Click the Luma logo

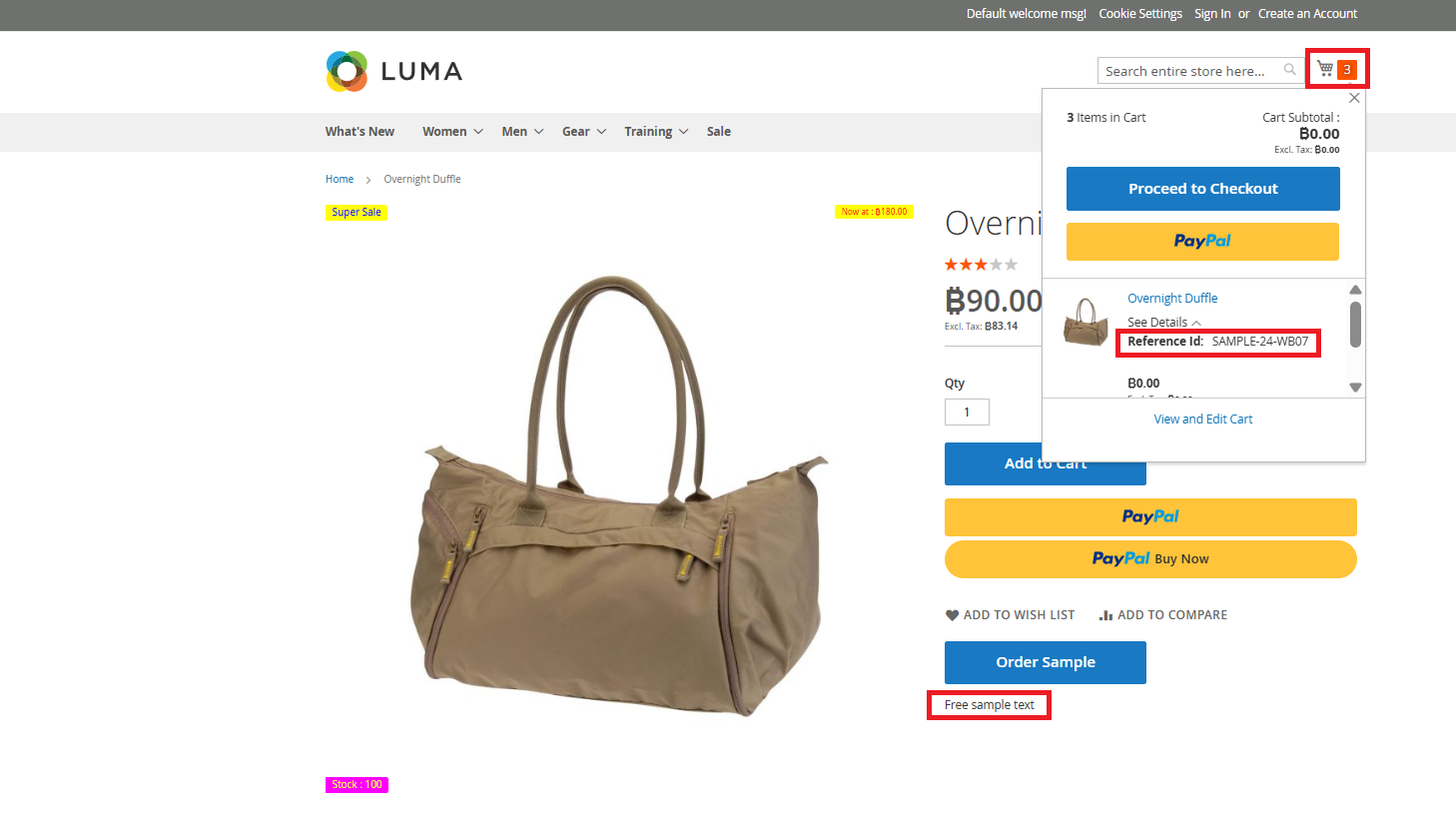(x=394, y=71)
